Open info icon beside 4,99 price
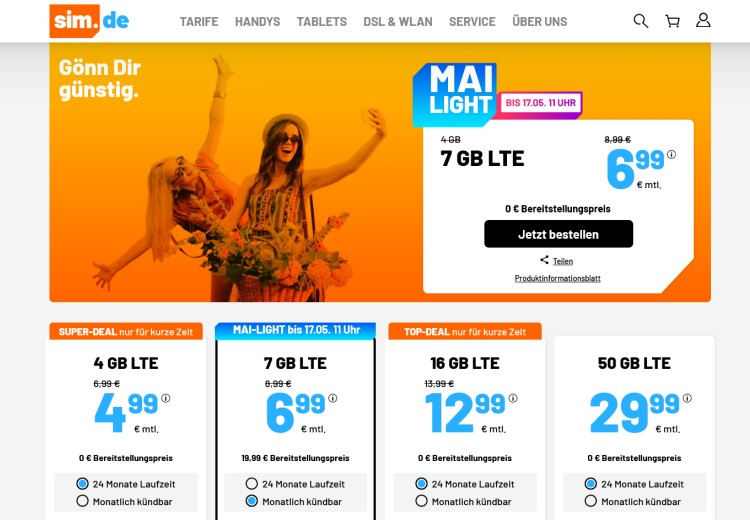The width and height of the screenshot is (750, 520). (165, 398)
